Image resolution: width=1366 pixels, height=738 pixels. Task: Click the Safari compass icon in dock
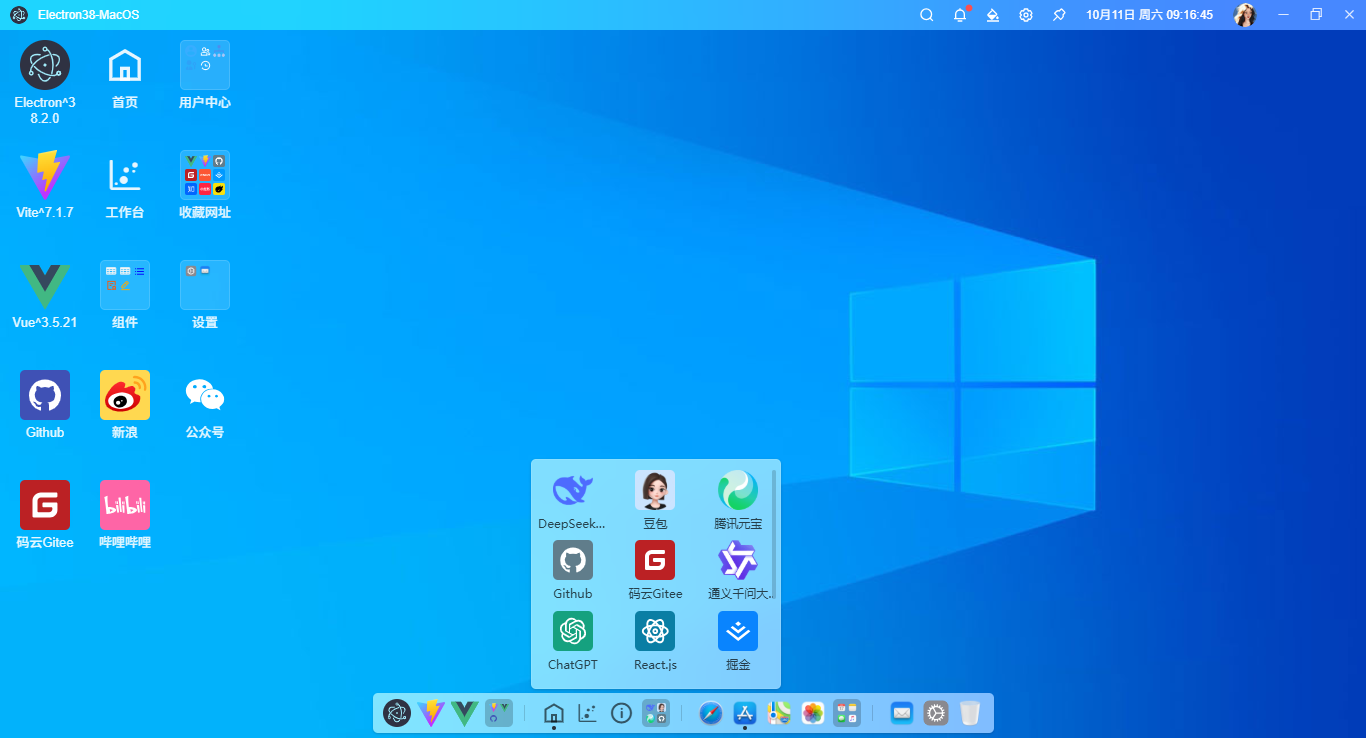(711, 713)
